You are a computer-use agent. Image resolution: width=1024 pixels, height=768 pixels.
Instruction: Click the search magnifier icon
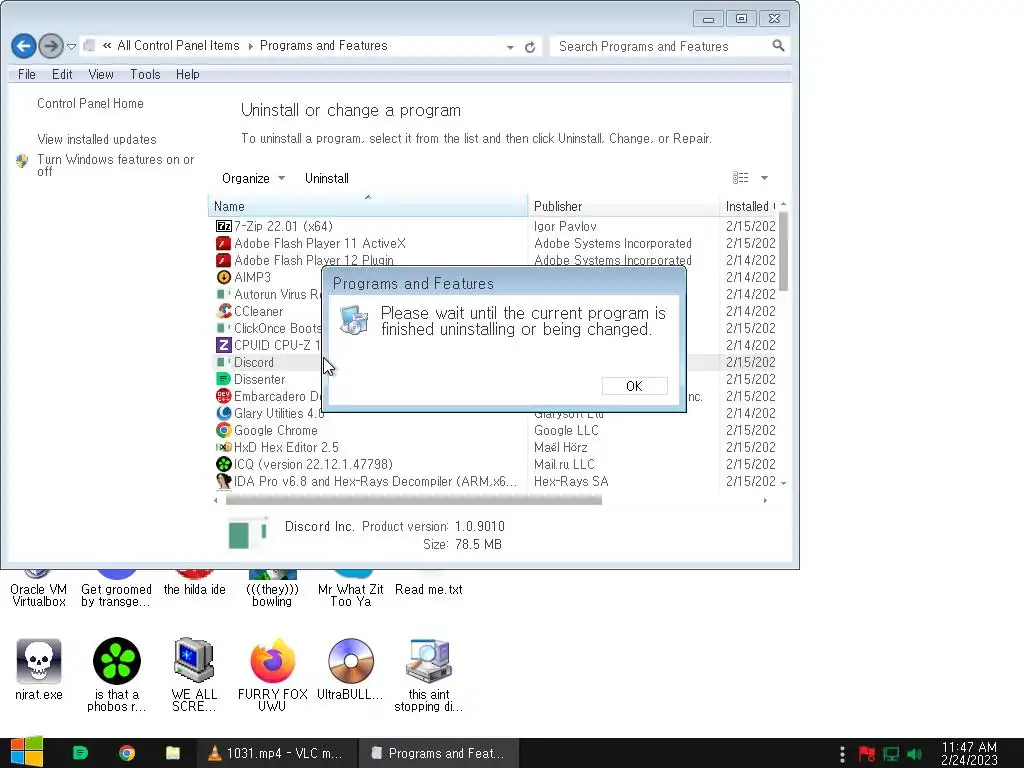(x=778, y=46)
